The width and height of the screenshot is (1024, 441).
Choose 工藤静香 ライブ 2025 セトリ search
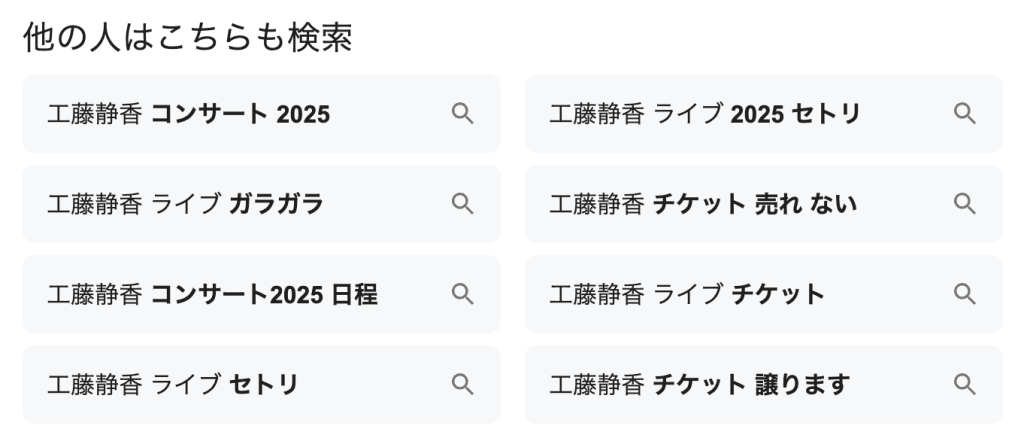coord(704,114)
